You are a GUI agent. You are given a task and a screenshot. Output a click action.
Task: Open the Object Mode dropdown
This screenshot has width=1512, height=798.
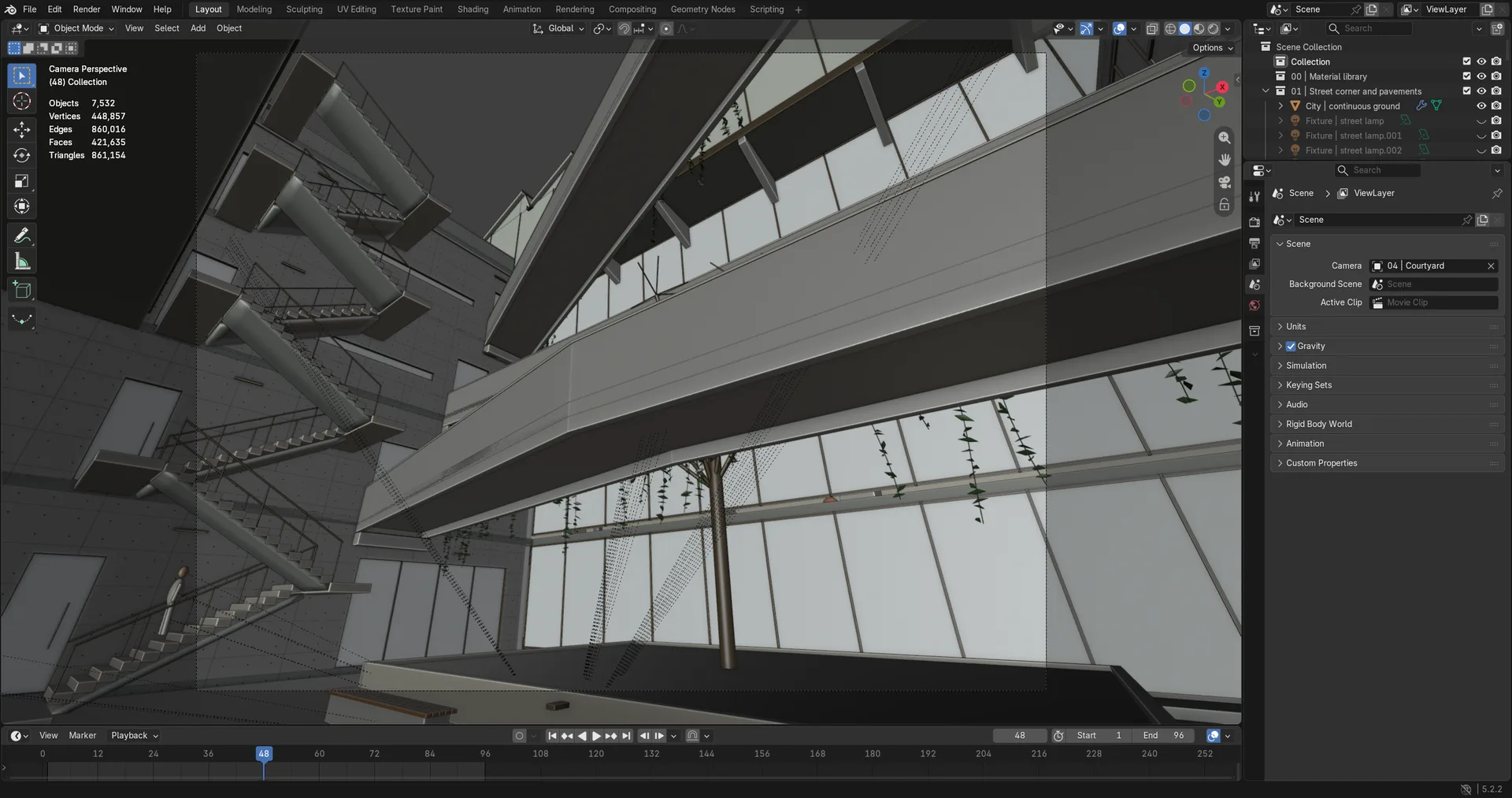(x=76, y=28)
